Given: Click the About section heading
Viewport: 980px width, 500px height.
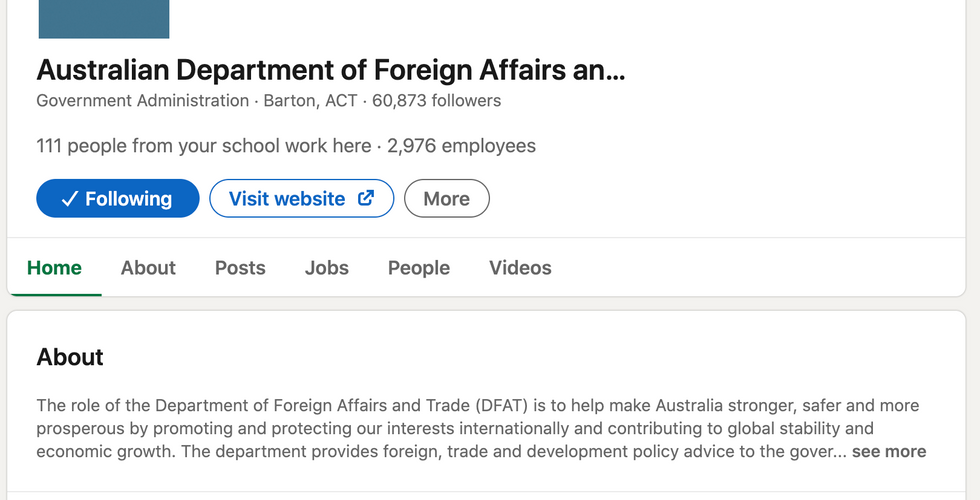Looking at the screenshot, I should pos(70,357).
